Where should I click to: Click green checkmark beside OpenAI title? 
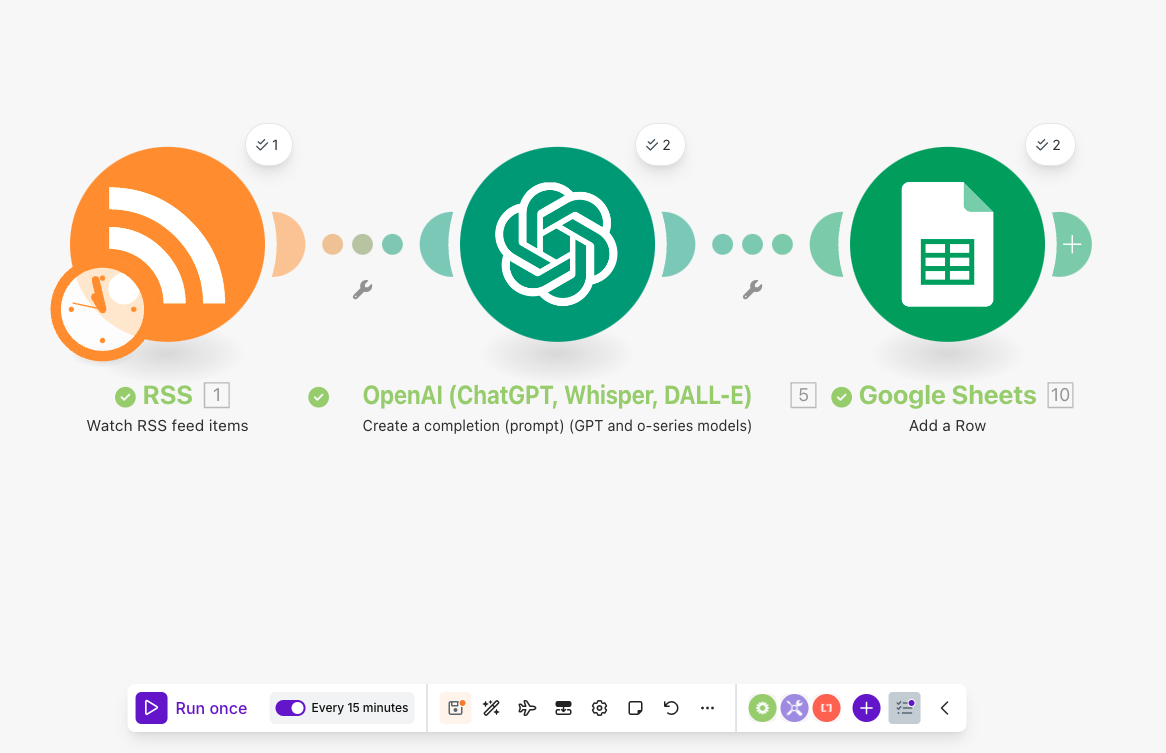pyautogui.click(x=318, y=397)
